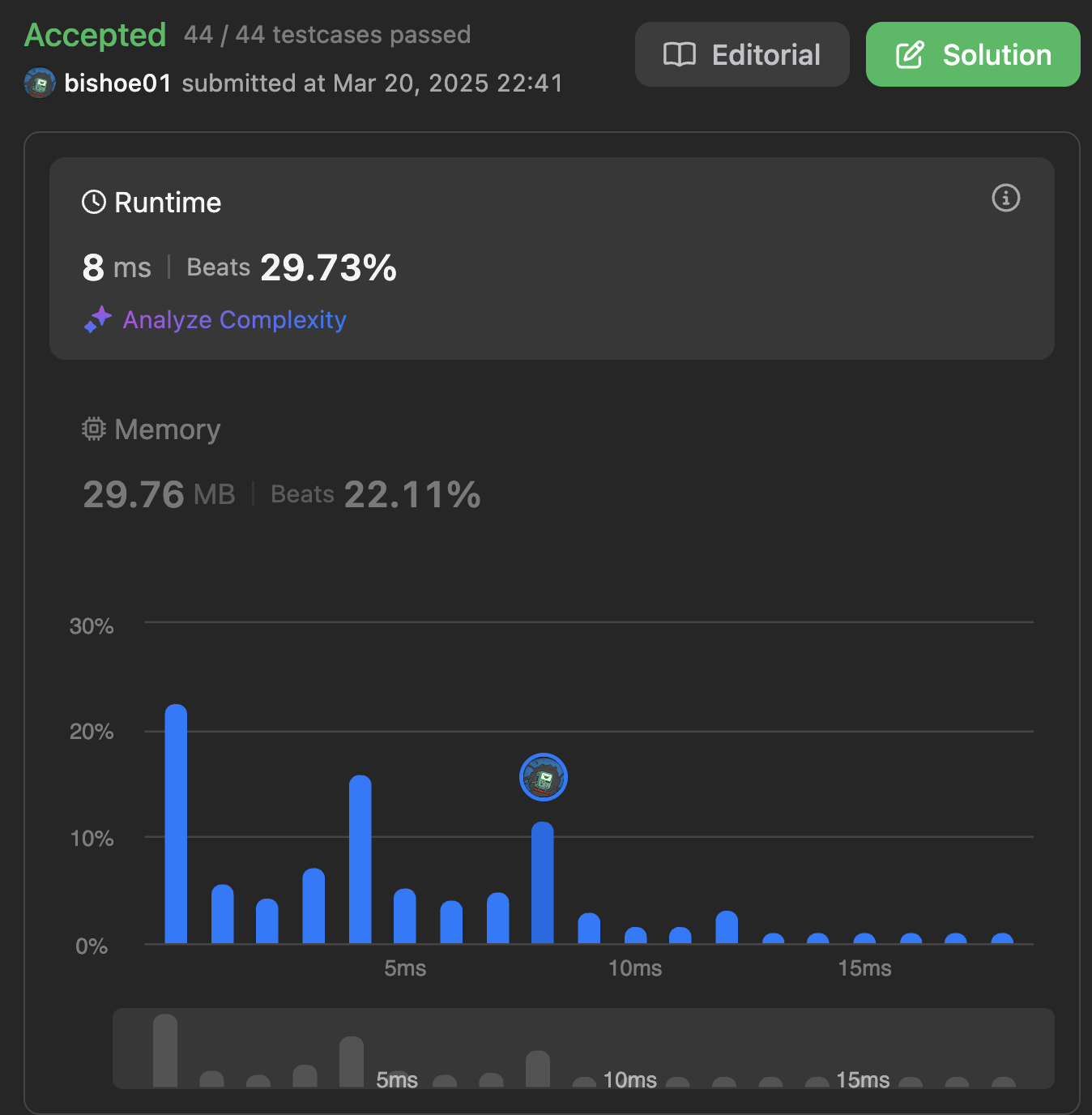Click the clock icon next to Runtime
This screenshot has height=1115, width=1092.
[x=94, y=202]
